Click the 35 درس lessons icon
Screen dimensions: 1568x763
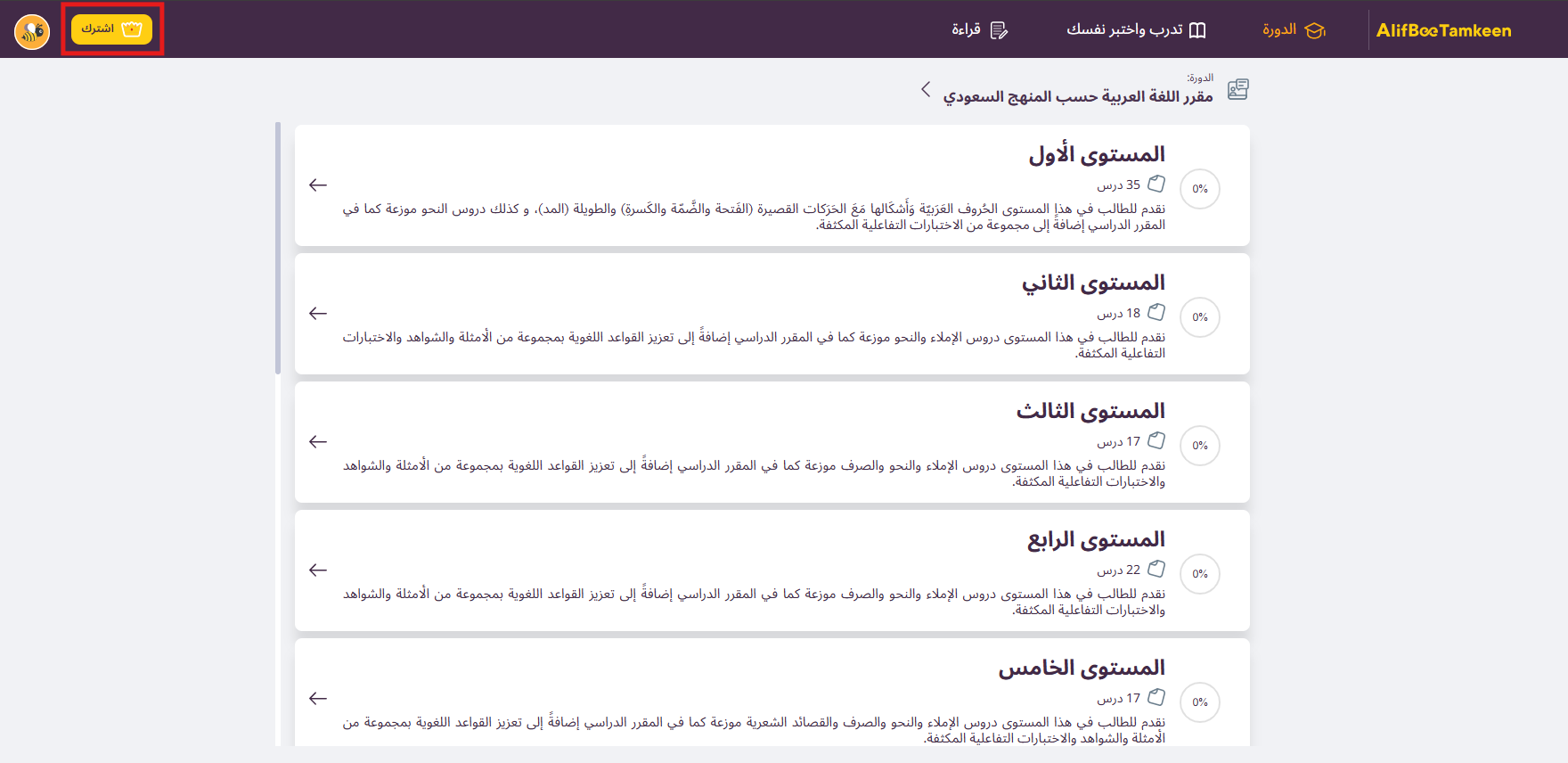(x=1156, y=185)
